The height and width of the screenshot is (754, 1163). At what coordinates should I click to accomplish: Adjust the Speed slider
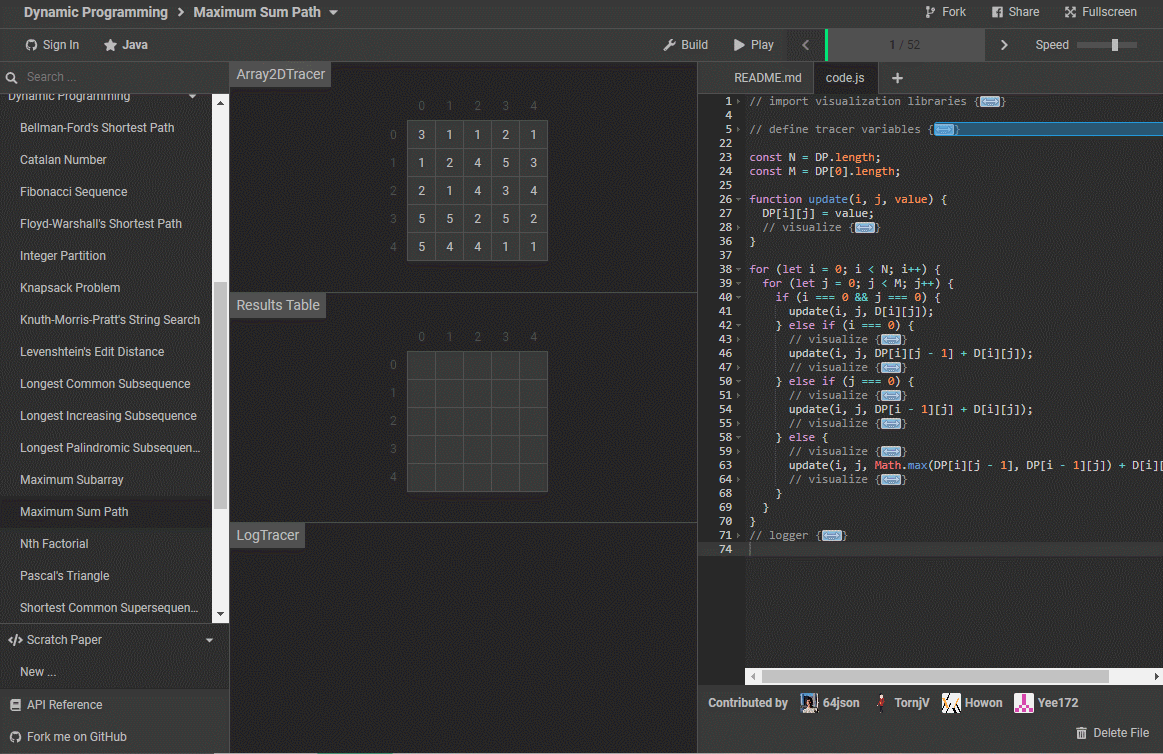(x=1114, y=45)
